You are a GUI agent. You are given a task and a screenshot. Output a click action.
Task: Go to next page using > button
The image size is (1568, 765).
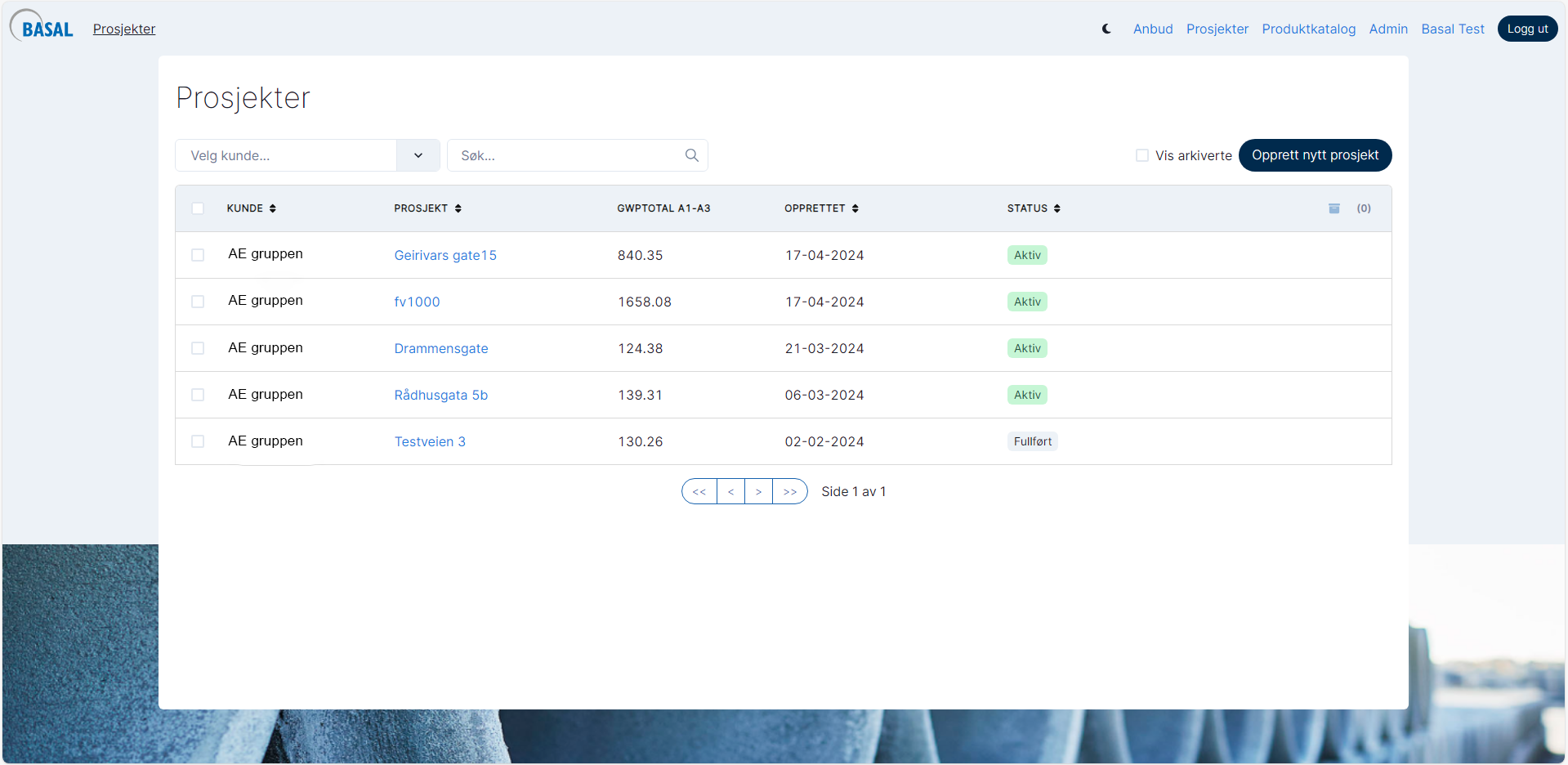point(758,491)
